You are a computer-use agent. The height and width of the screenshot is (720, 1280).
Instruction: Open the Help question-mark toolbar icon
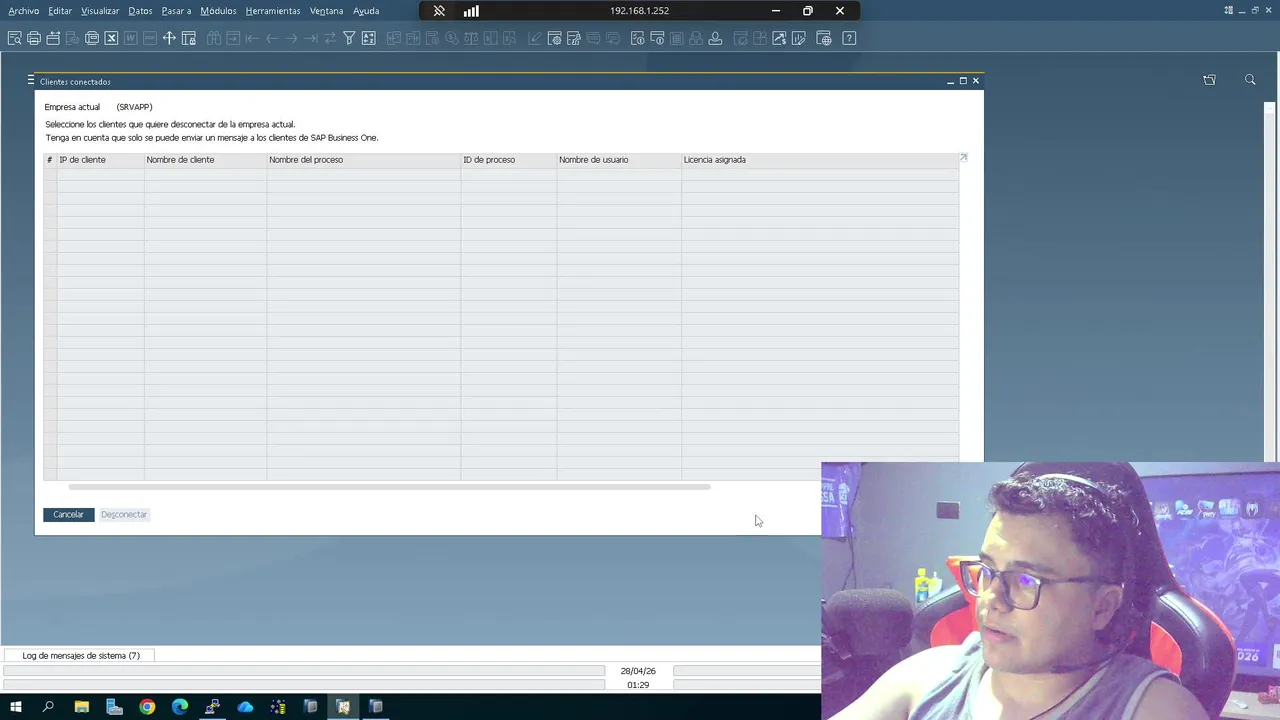pyautogui.click(x=849, y=38)
